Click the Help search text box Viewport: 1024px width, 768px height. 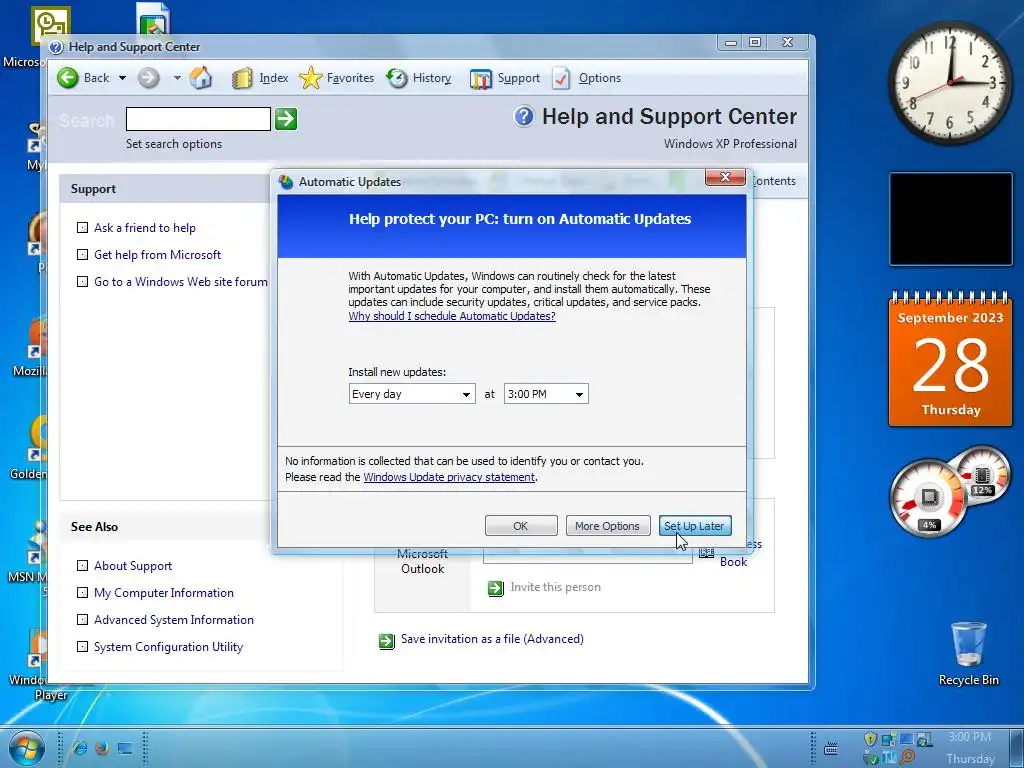tap(198, 119)
